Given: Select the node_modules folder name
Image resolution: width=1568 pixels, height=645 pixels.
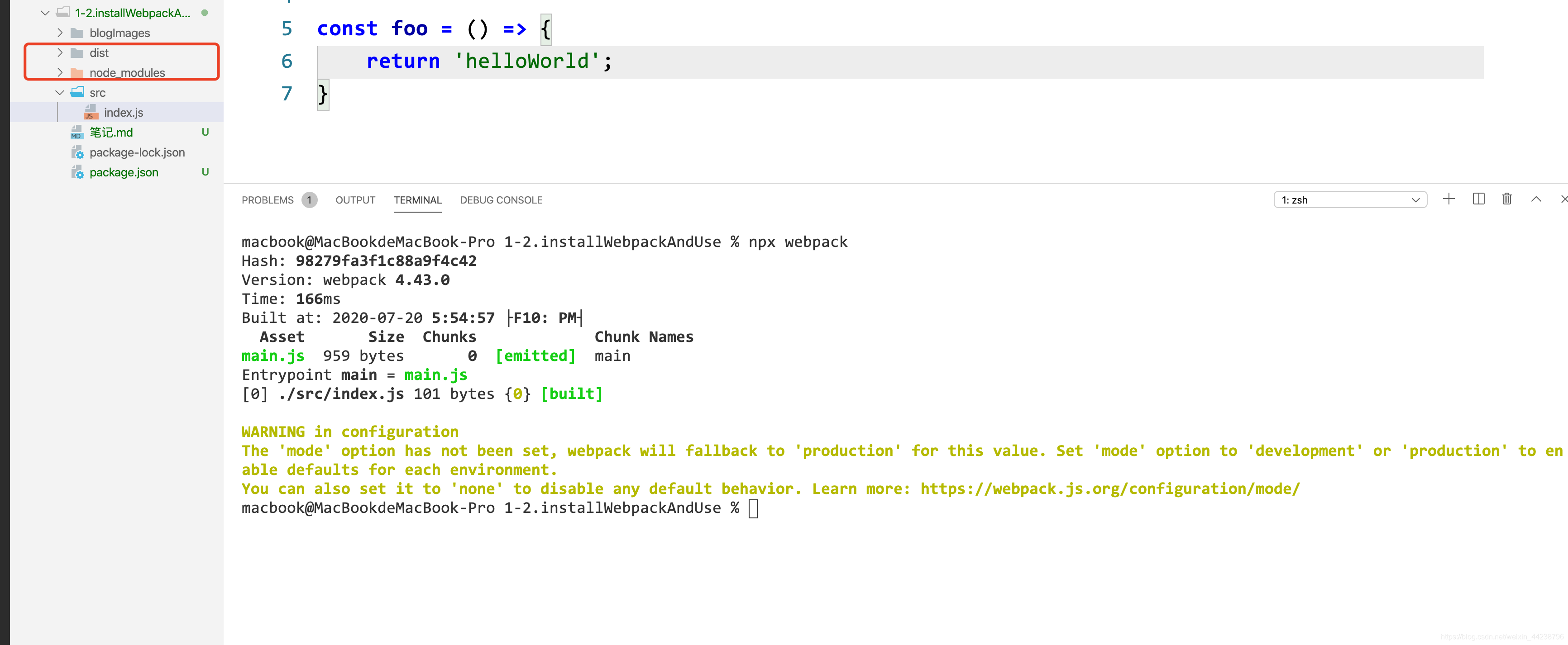Looking at the screenshot, I should pos(127,73).
